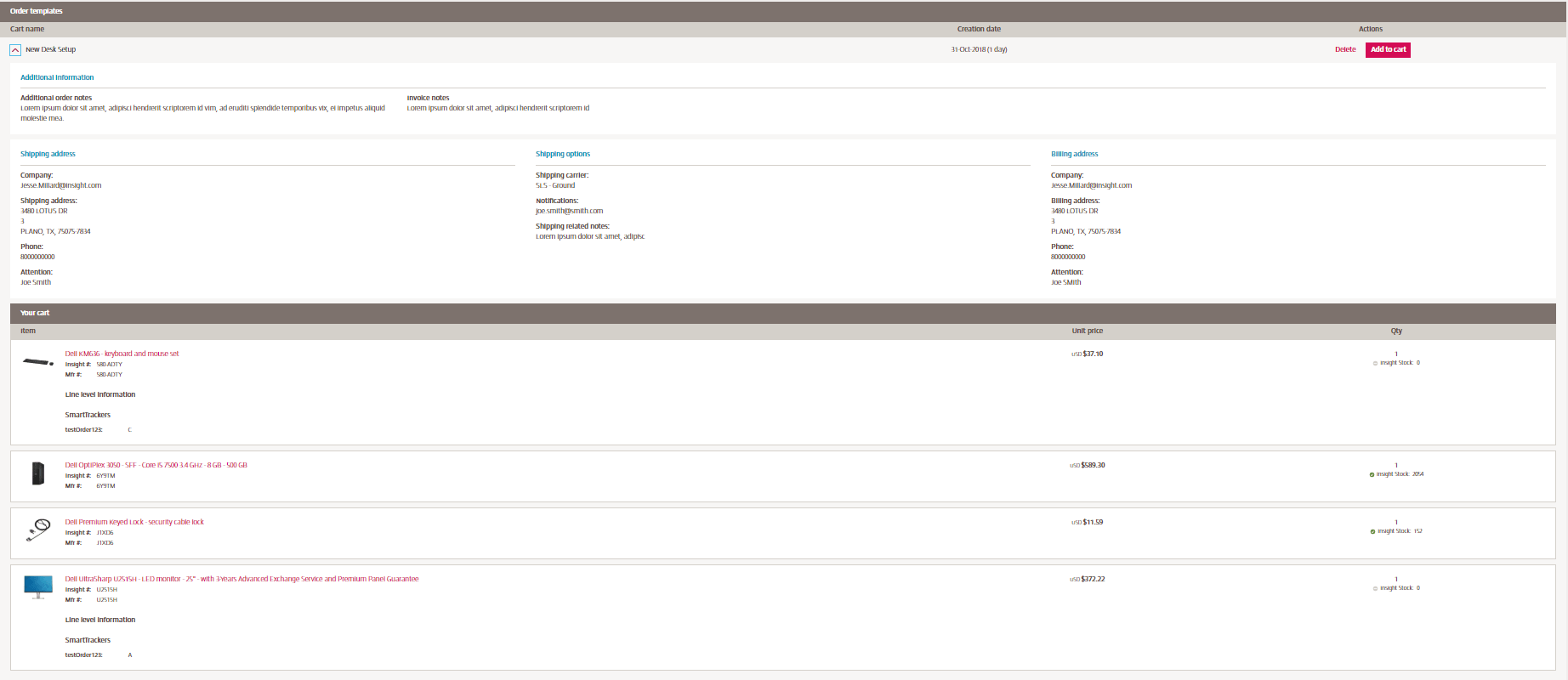Click grey stock indicator for UltraSharp monitor
This screenshot has height=680, width=1568.
1375,588
